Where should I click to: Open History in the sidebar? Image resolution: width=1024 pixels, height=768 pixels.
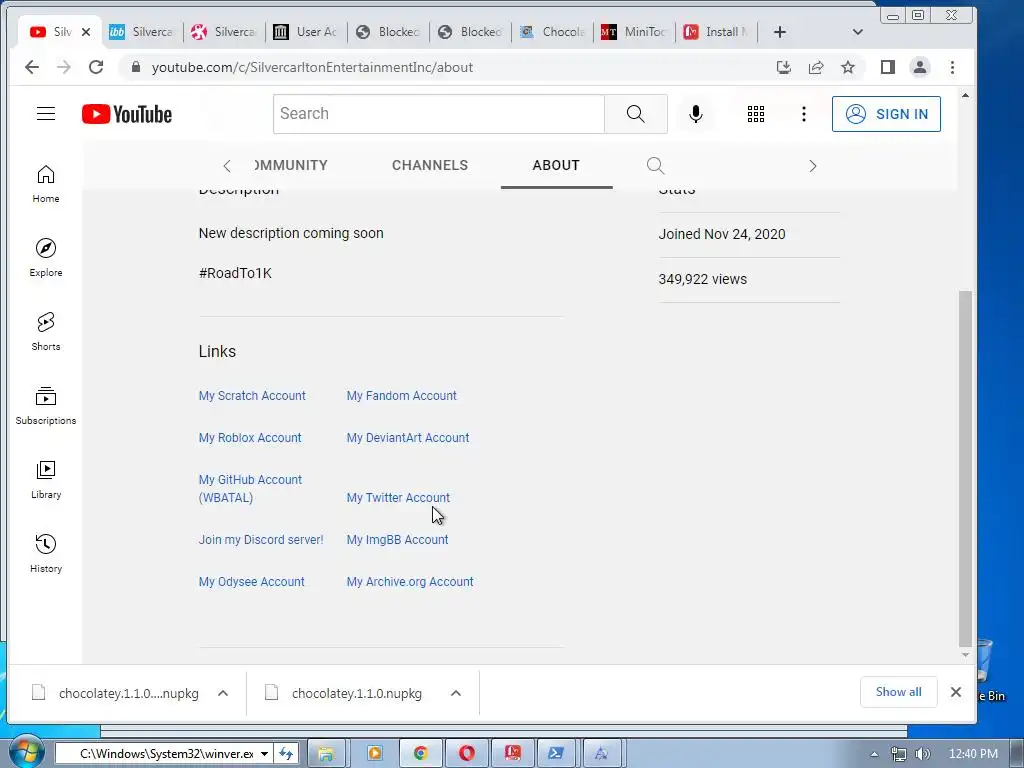tap(46, 554)
